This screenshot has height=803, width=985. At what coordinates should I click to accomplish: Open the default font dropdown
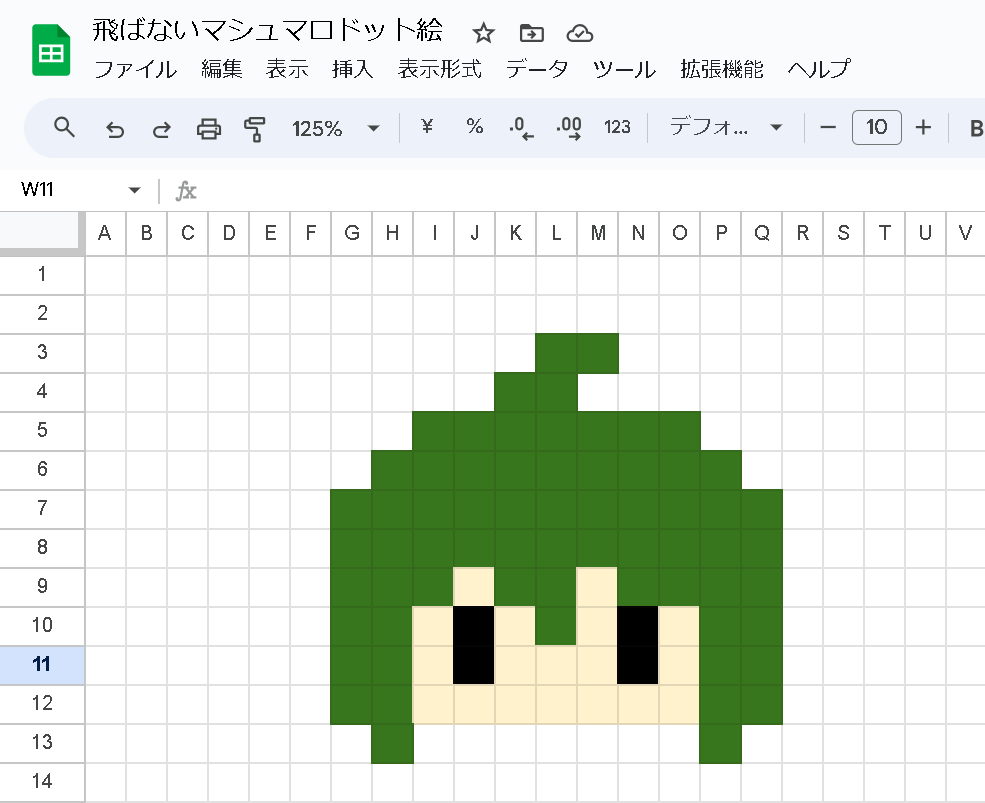[x=726, y=128]
